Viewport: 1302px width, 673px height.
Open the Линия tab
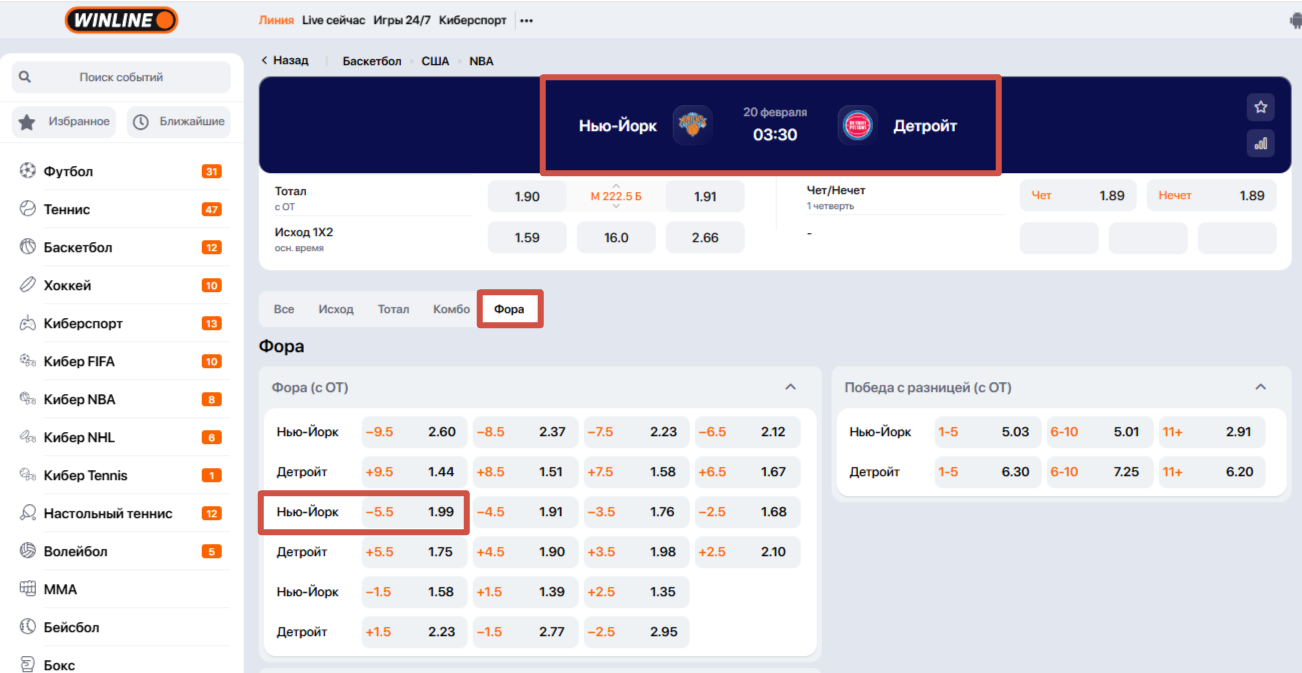pyautogui.click(x=276, y=20)
